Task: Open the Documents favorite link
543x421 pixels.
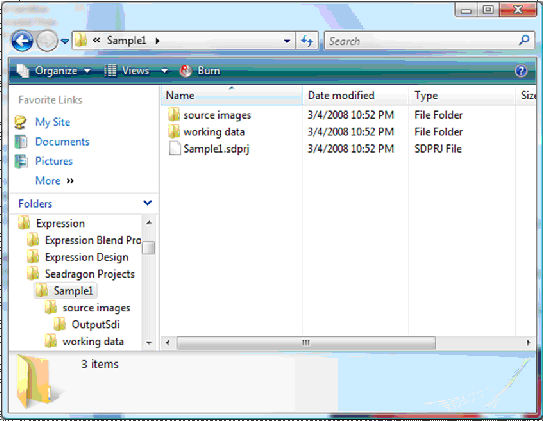Action: (x=62, y=142)
